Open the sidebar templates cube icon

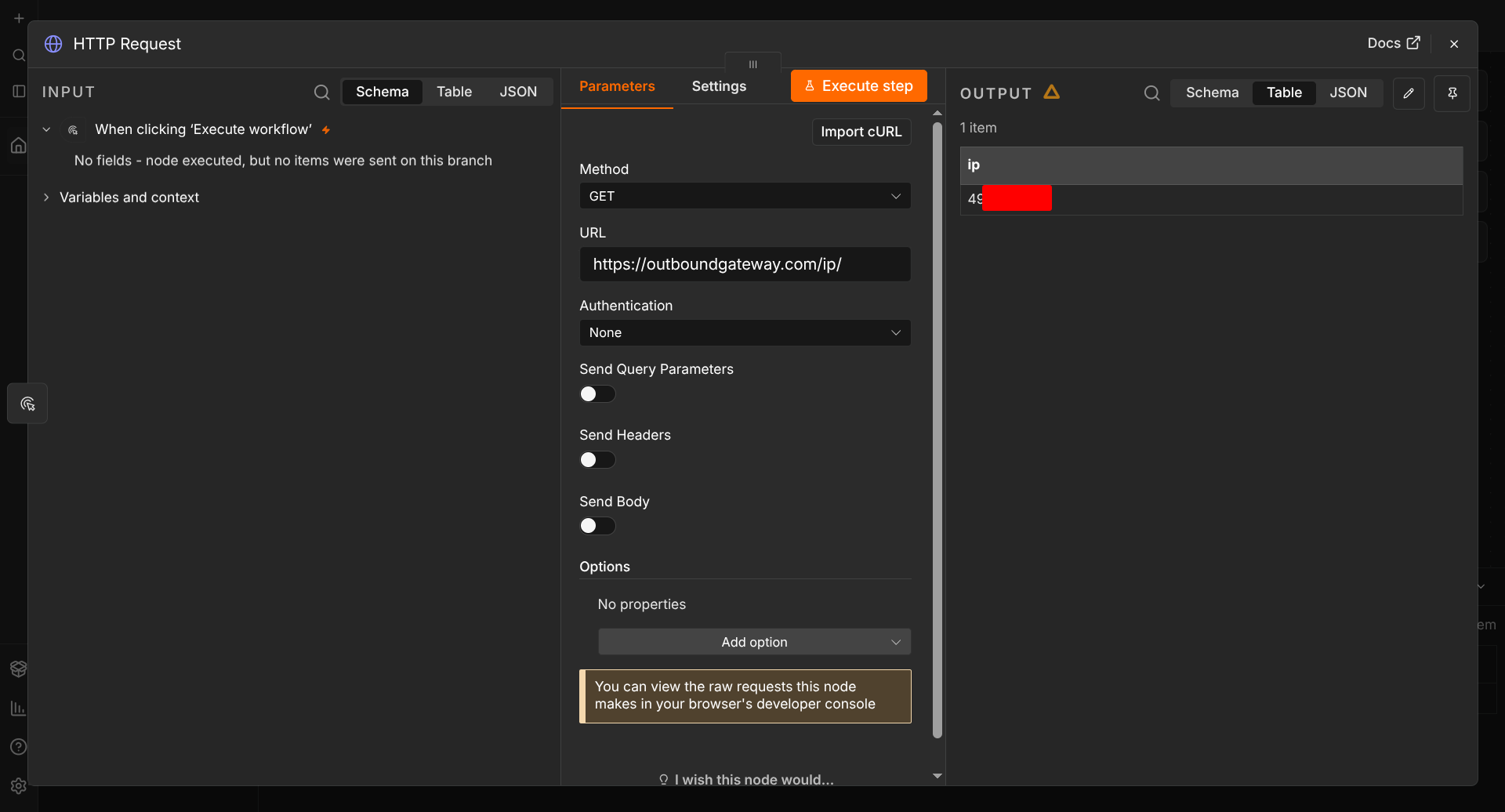(19, 669)
